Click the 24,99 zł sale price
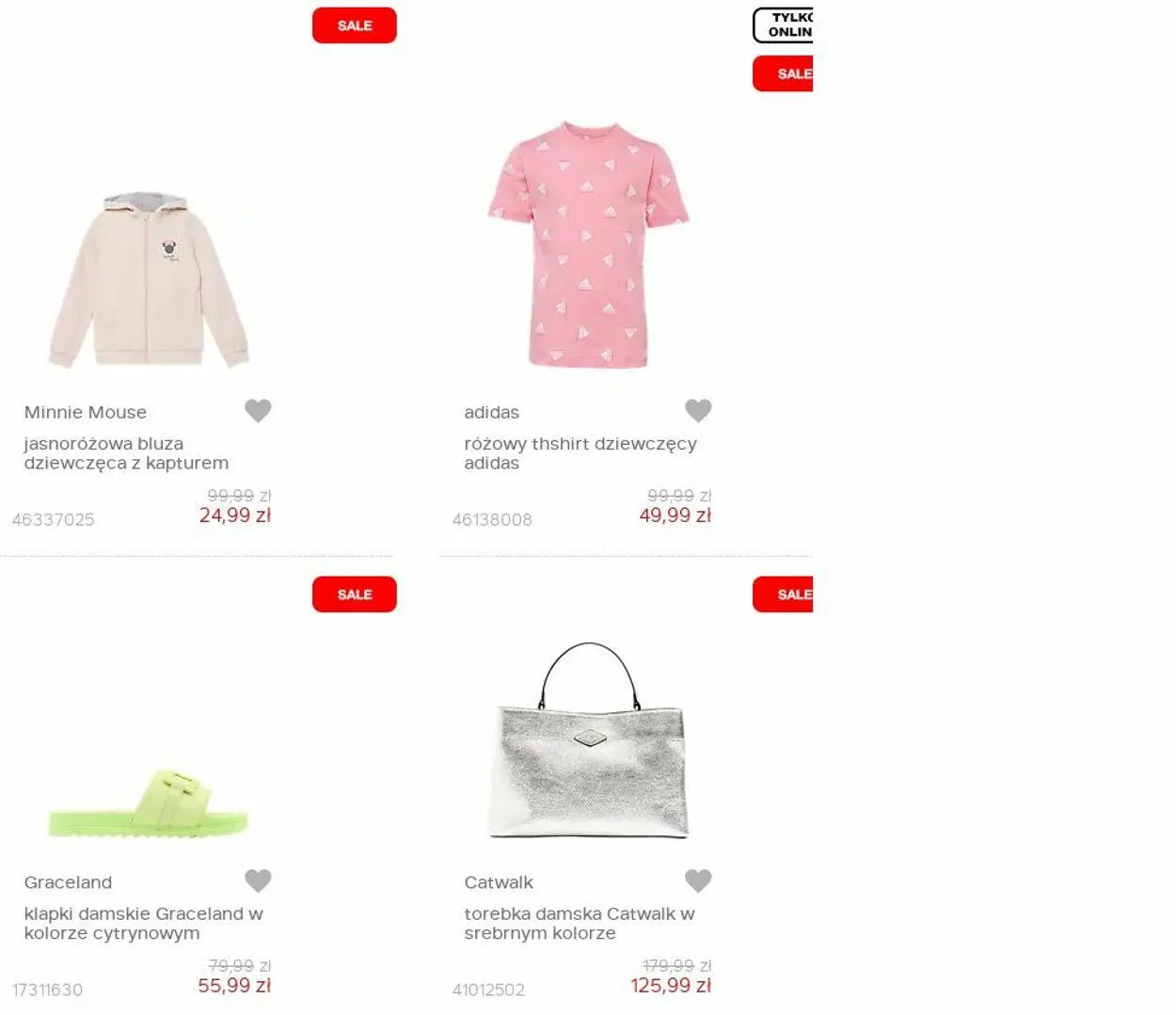This screenshot has height=1015, width=1176. [x=235, y=515]
